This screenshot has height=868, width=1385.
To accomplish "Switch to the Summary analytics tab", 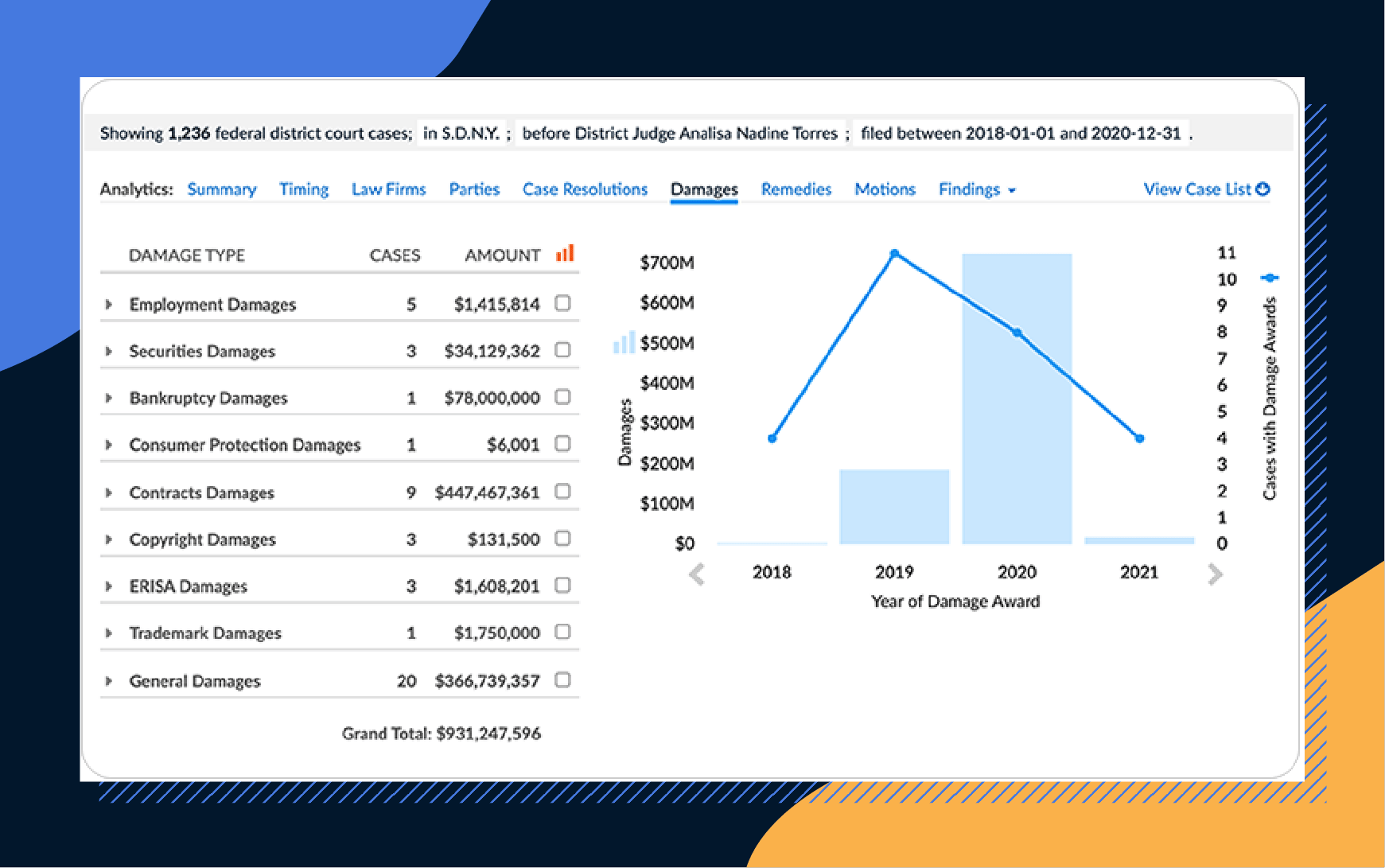I will 222,189.
